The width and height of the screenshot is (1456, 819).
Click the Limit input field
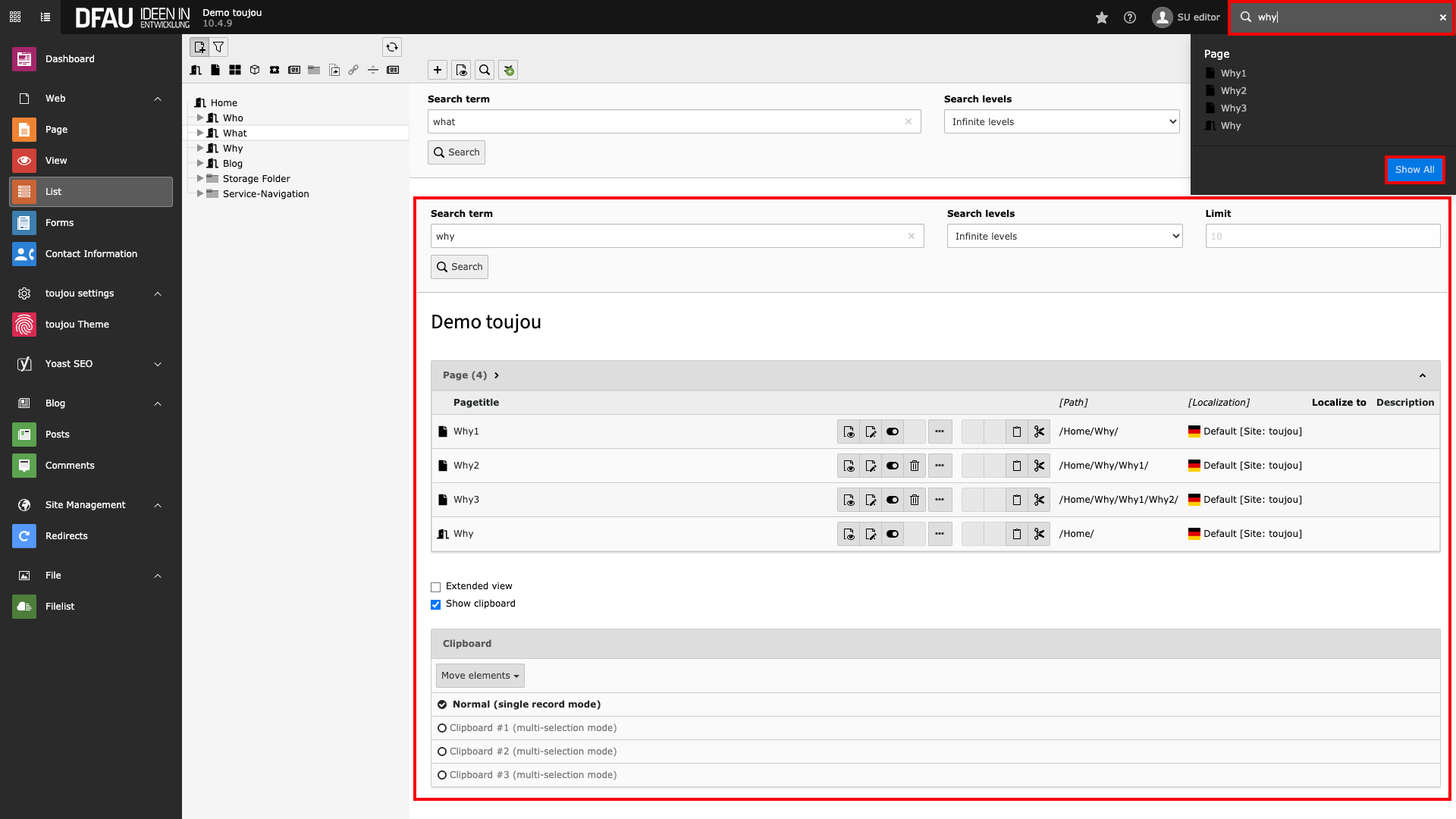coord(1322,237)
